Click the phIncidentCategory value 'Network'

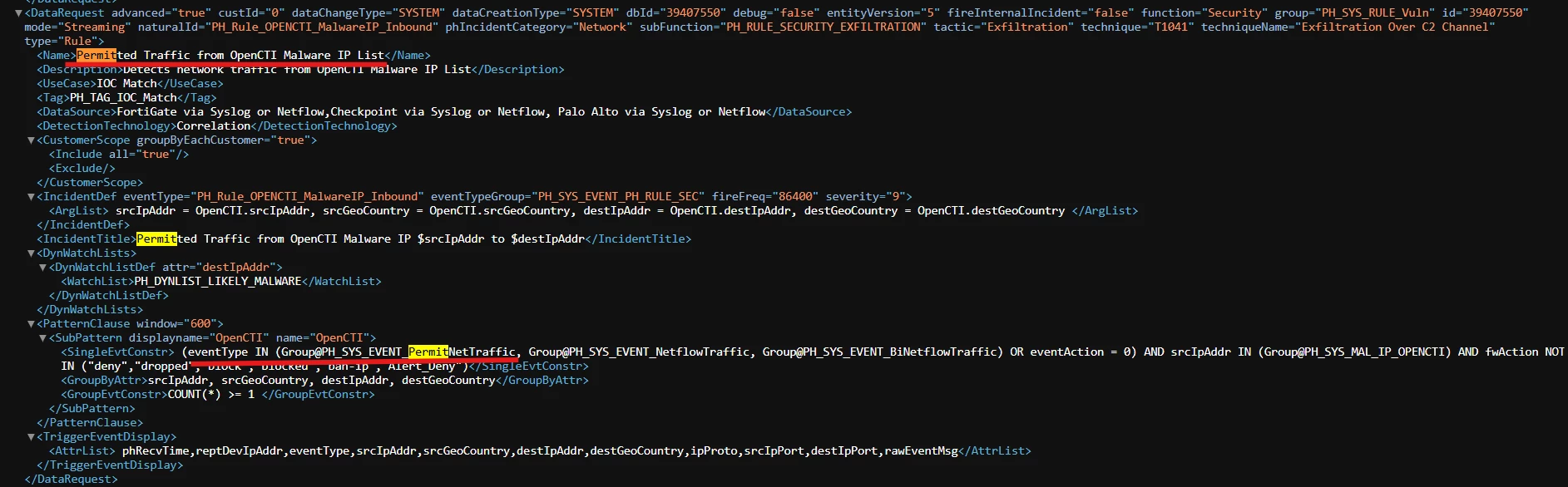point(603,27)
